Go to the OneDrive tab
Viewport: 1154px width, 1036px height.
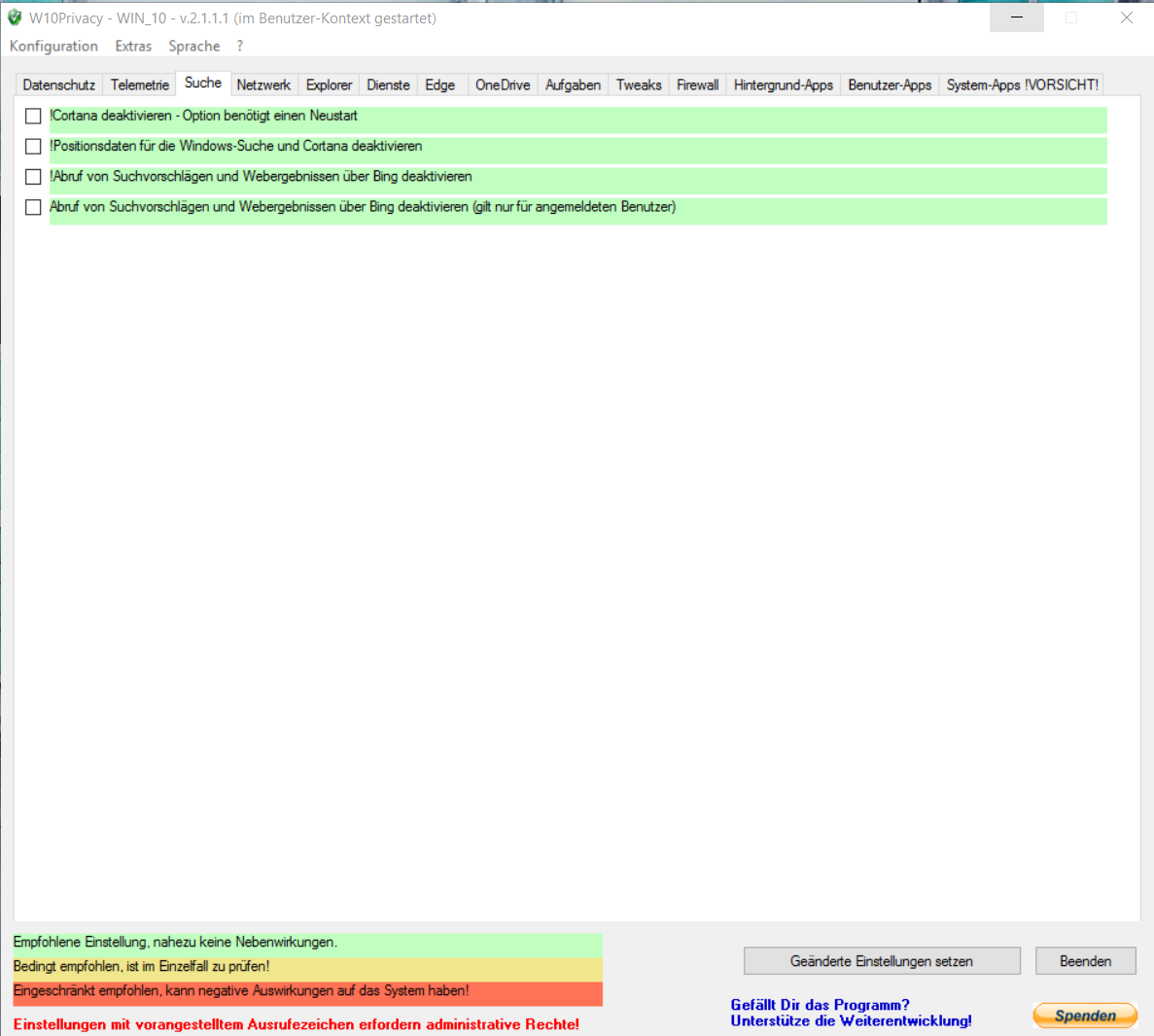[503, 85]
